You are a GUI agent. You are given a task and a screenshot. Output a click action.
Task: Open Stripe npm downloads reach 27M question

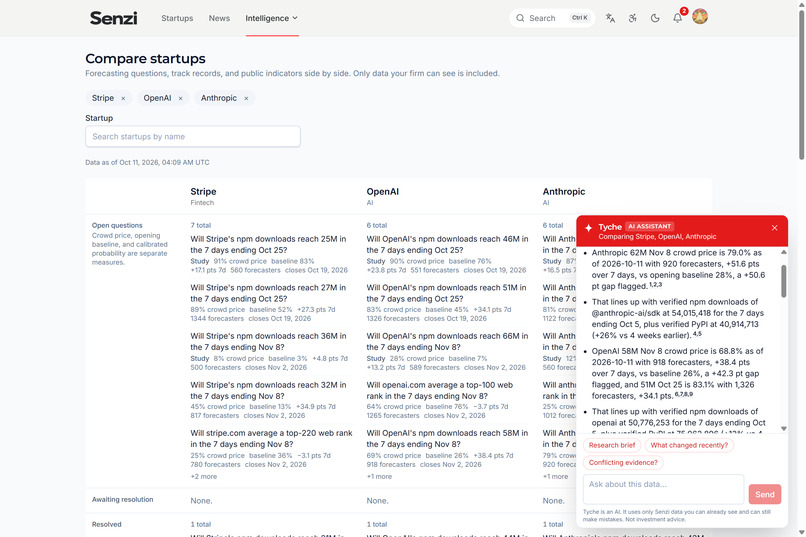(x=268, y=293)
